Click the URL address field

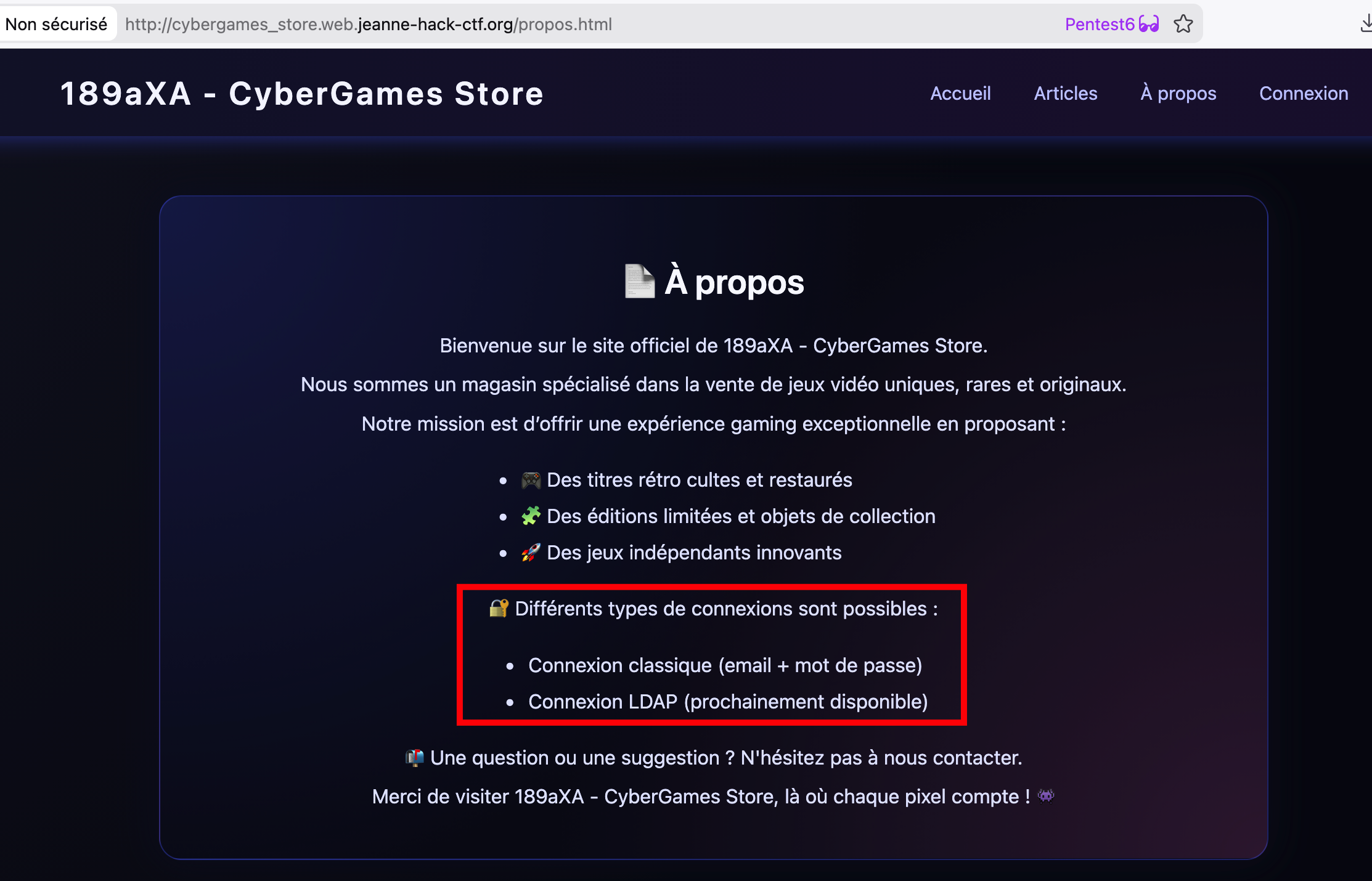click(369, 24)
